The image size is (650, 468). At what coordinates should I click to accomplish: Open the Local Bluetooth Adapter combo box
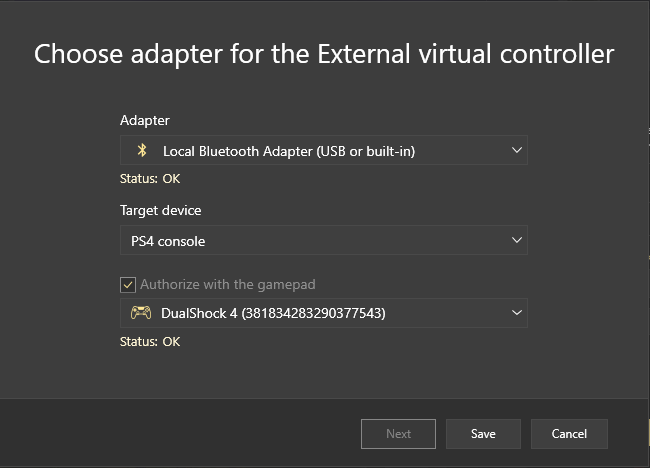coord(323,151)
